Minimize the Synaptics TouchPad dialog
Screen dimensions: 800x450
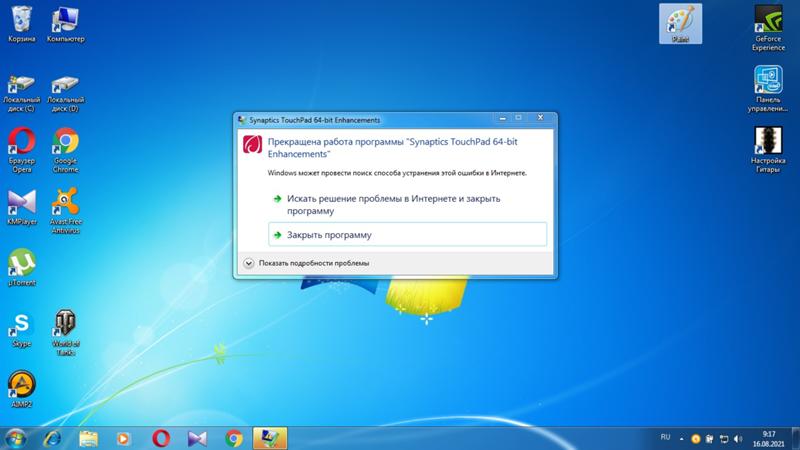pos(503,118)
